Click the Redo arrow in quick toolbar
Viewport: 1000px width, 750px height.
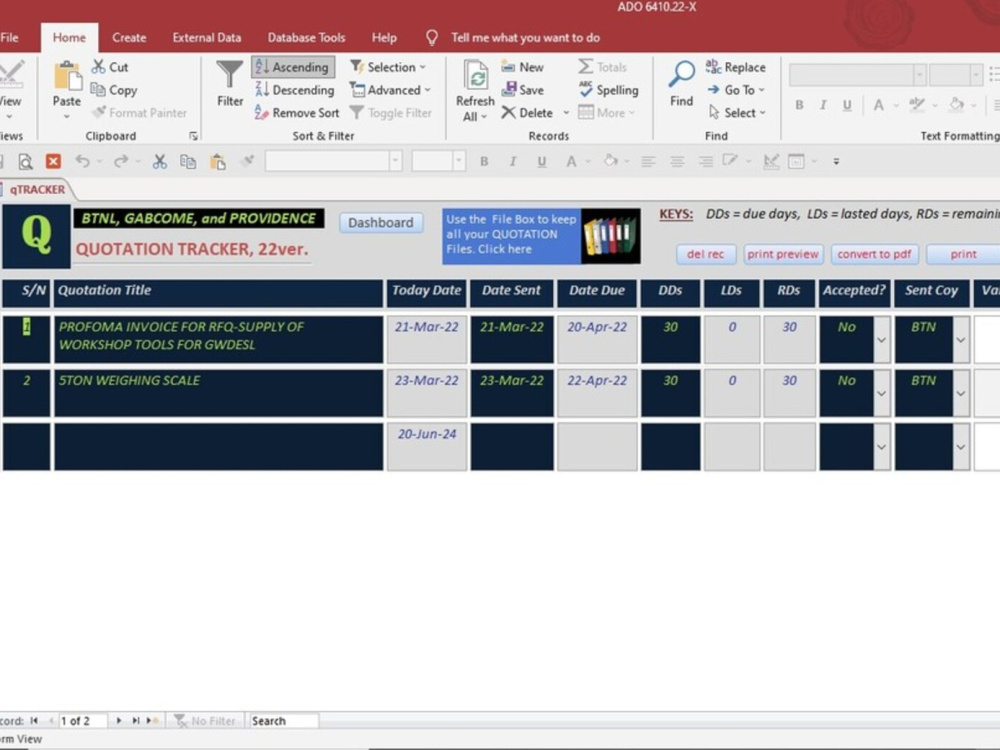[x=121, y=161]
